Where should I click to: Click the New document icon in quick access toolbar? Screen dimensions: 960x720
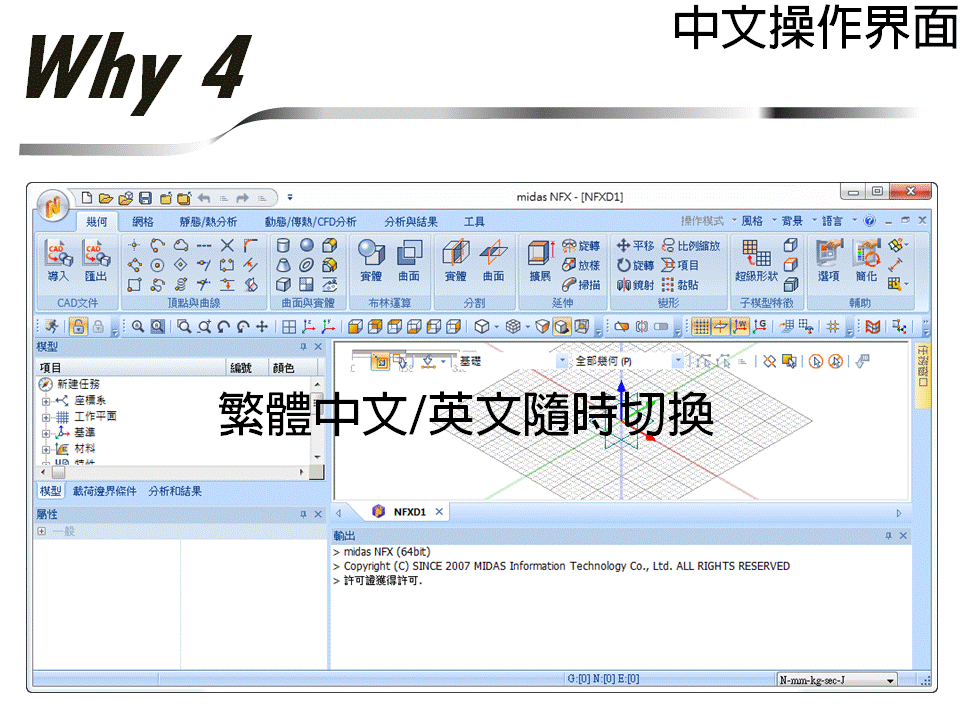(x=87, y=198)
